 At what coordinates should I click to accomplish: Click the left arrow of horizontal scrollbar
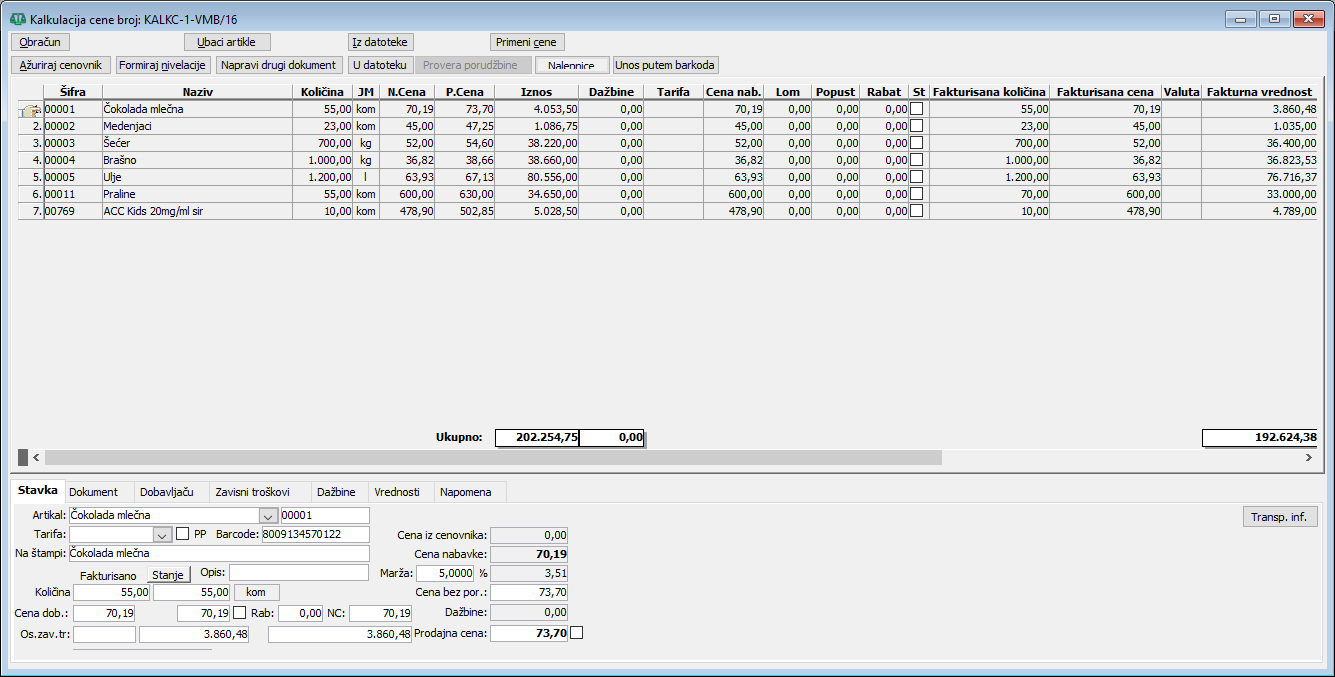pyautogui.click(x=36, y=457)
